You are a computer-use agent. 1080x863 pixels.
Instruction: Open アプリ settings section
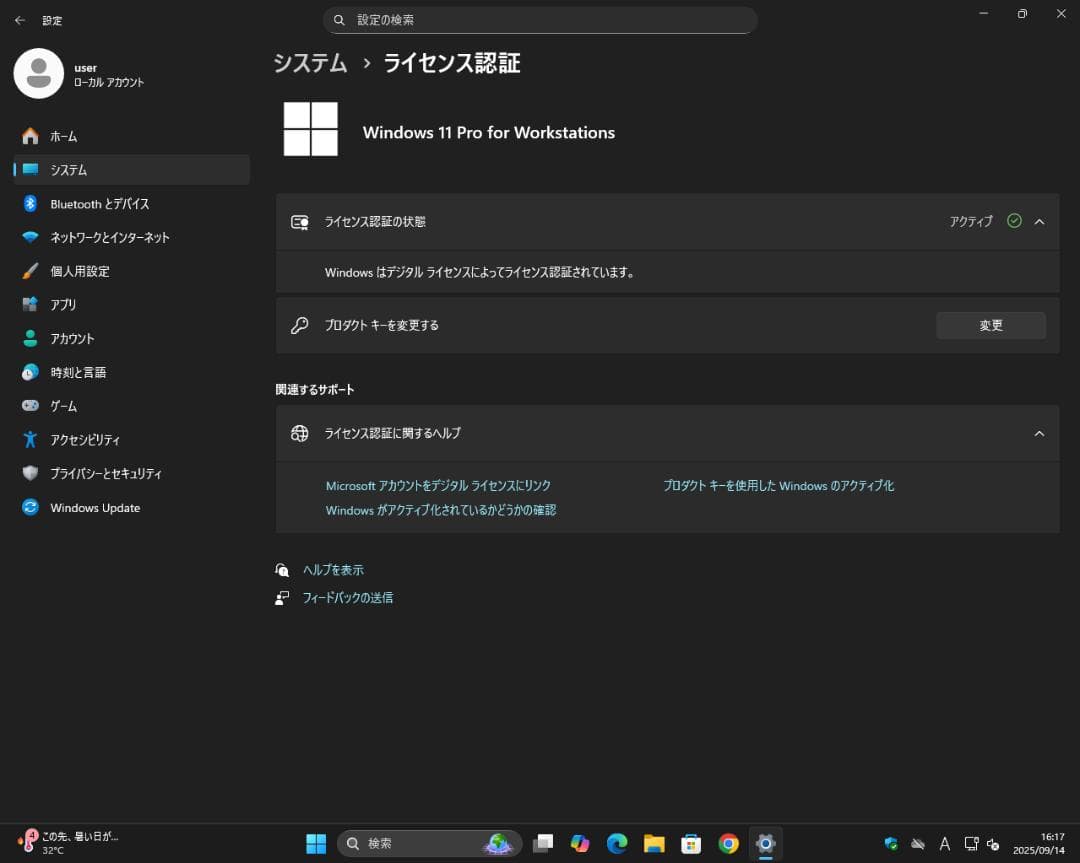[63, 305]
